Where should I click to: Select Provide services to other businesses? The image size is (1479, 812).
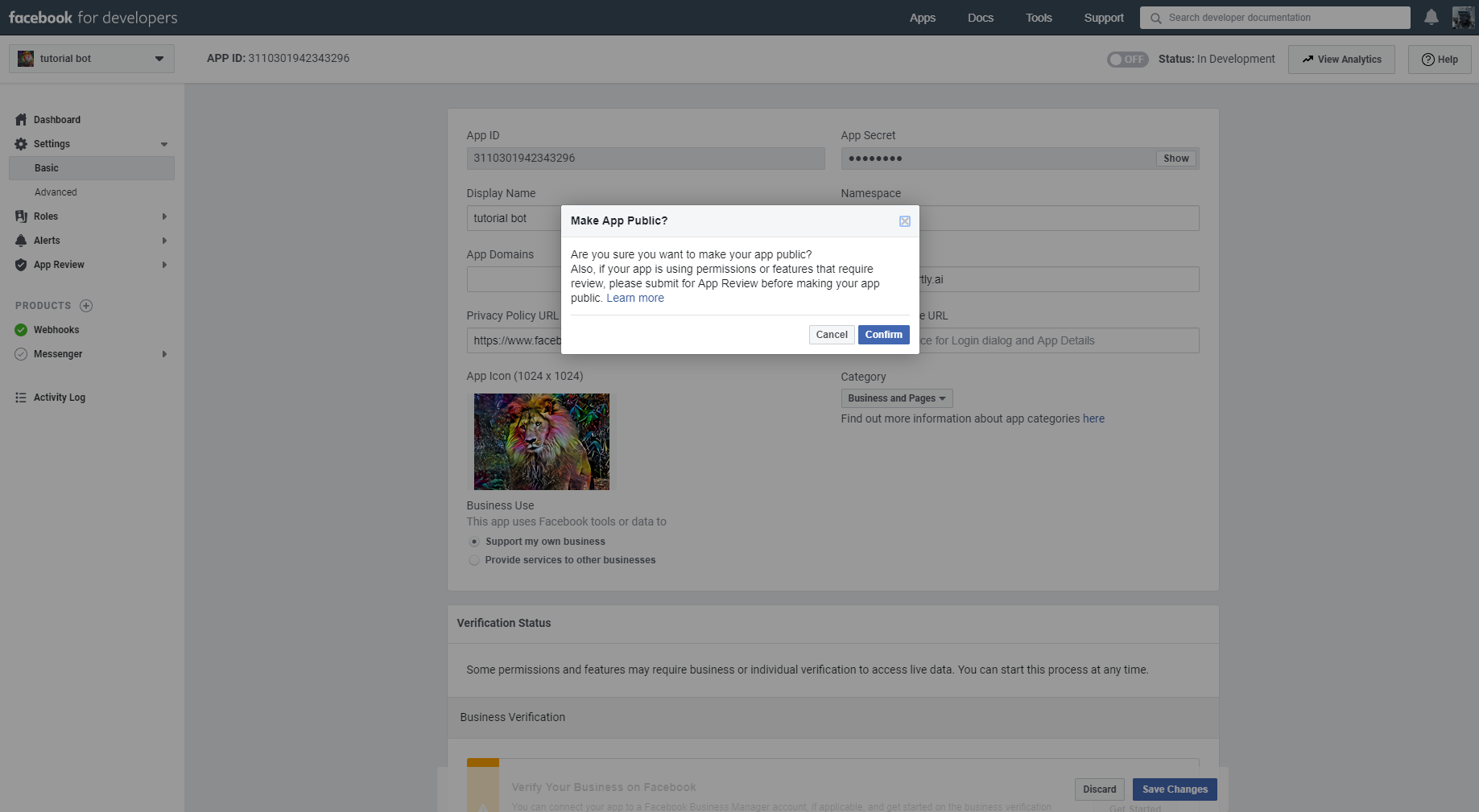click(x=474, y=560)
